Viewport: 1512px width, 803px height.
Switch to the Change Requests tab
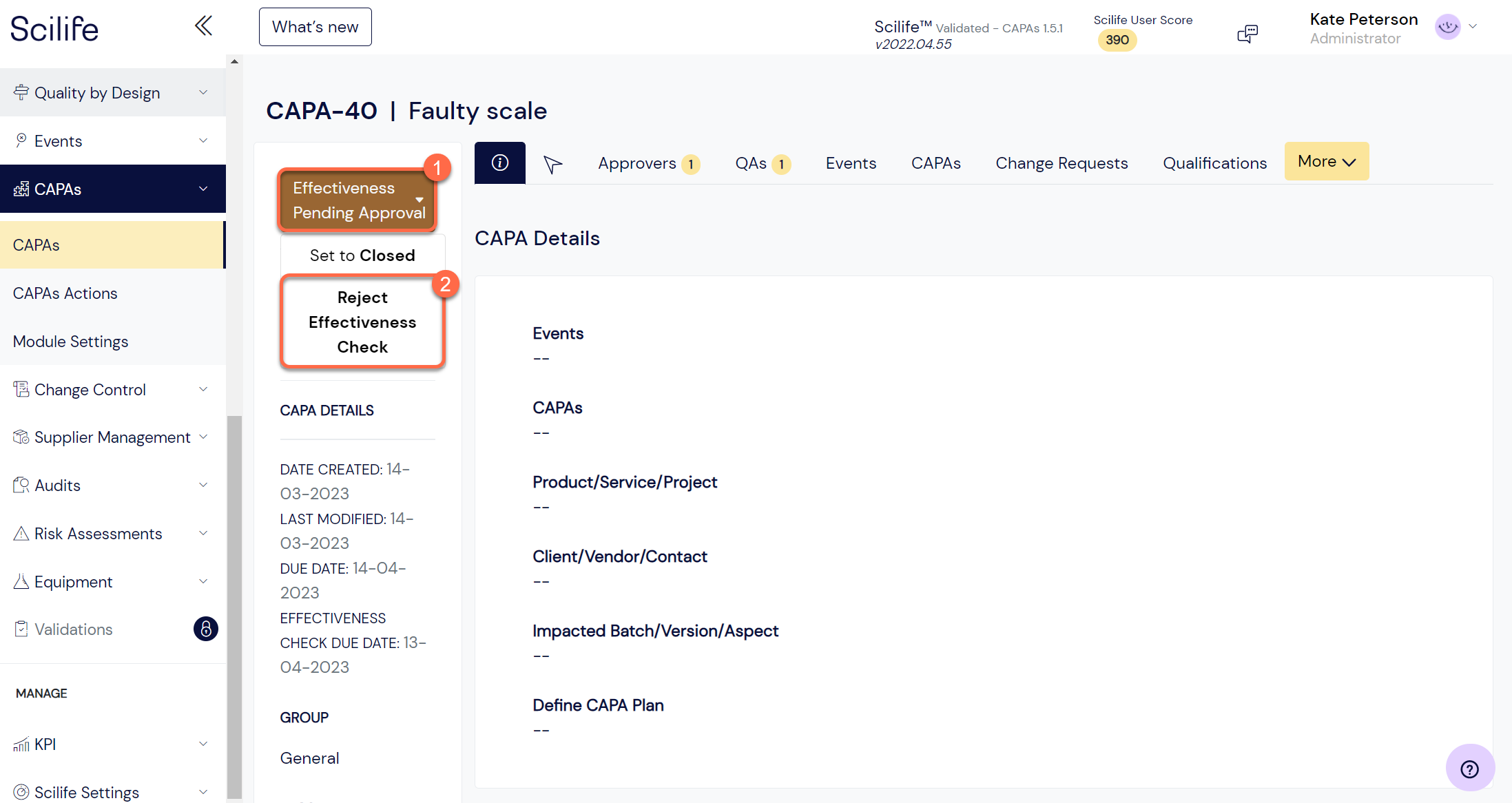[1061, 163]
